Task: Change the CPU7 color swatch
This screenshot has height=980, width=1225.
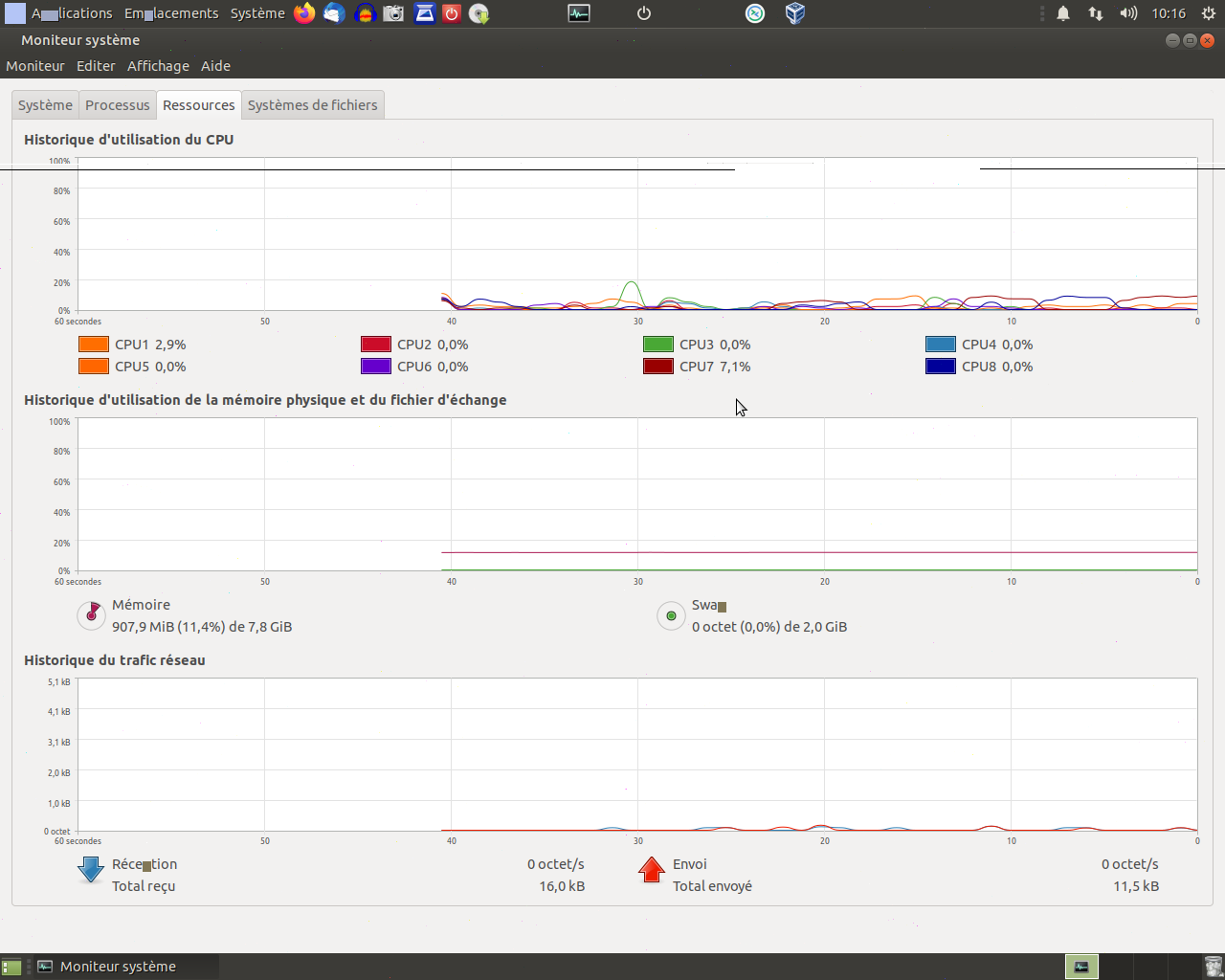Action: click(658, 367)
